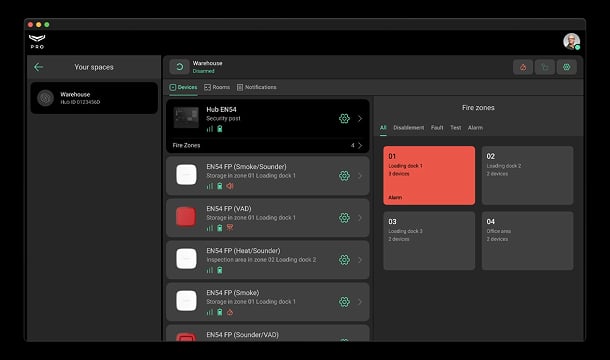Viewport: 610px width, 360px height.
Task: Click the Fire Zones label under Hub EN54
Action: click(x=186, y=145)
